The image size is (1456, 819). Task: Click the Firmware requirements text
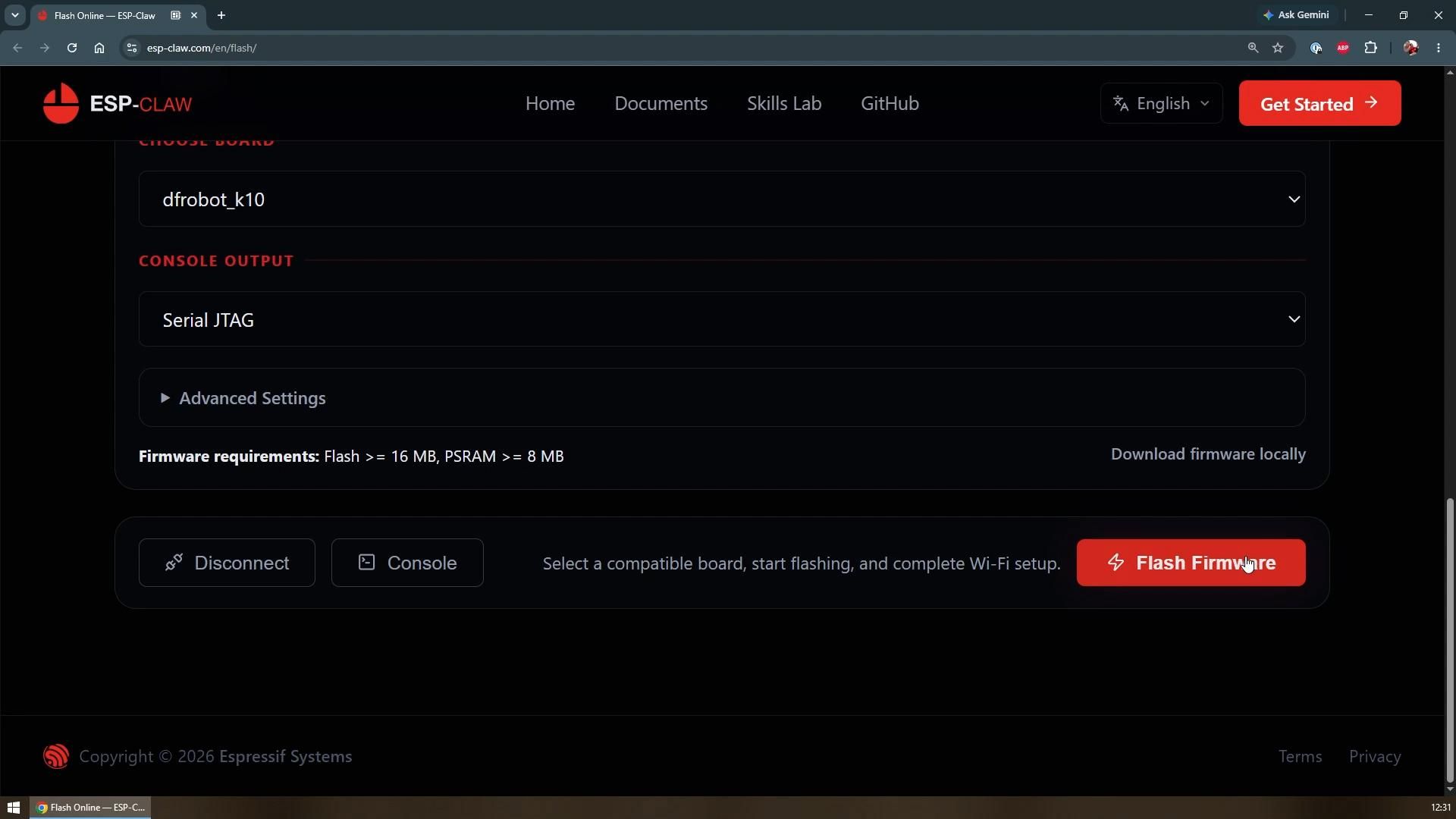pos(351,457)
